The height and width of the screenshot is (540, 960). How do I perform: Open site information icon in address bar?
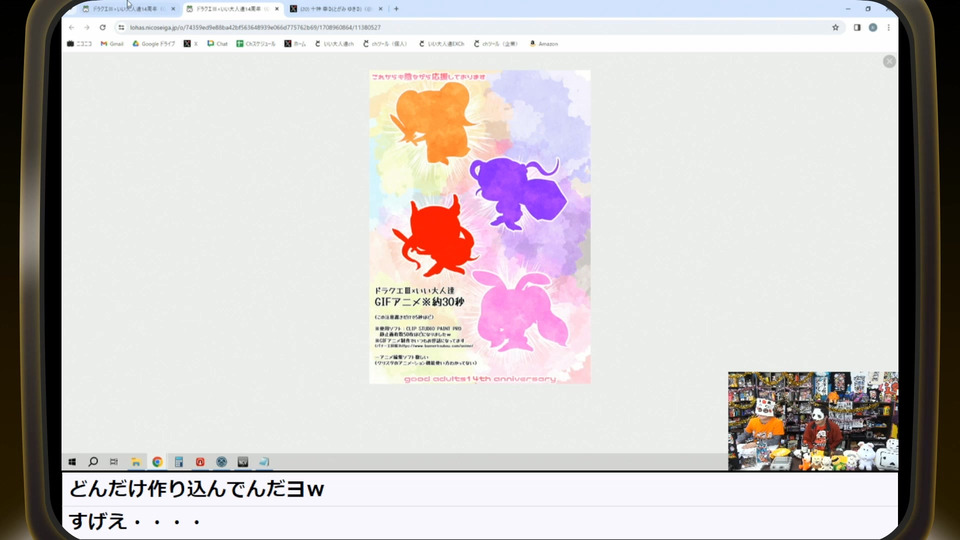121,28
